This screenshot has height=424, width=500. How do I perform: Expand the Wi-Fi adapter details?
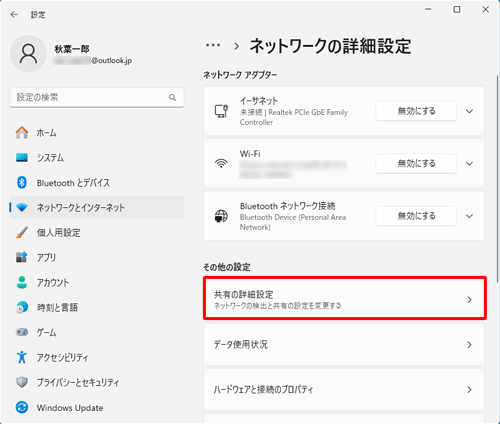[469, 164]
